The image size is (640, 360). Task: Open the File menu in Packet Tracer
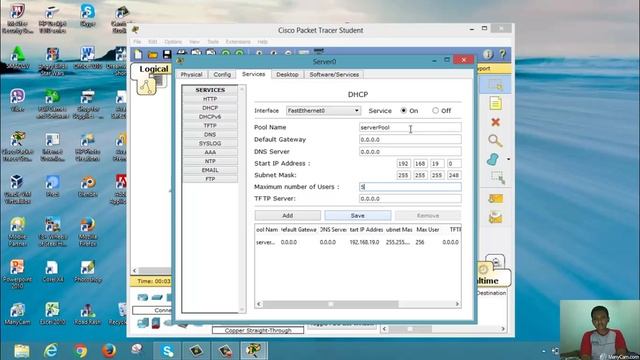(137, 42)
